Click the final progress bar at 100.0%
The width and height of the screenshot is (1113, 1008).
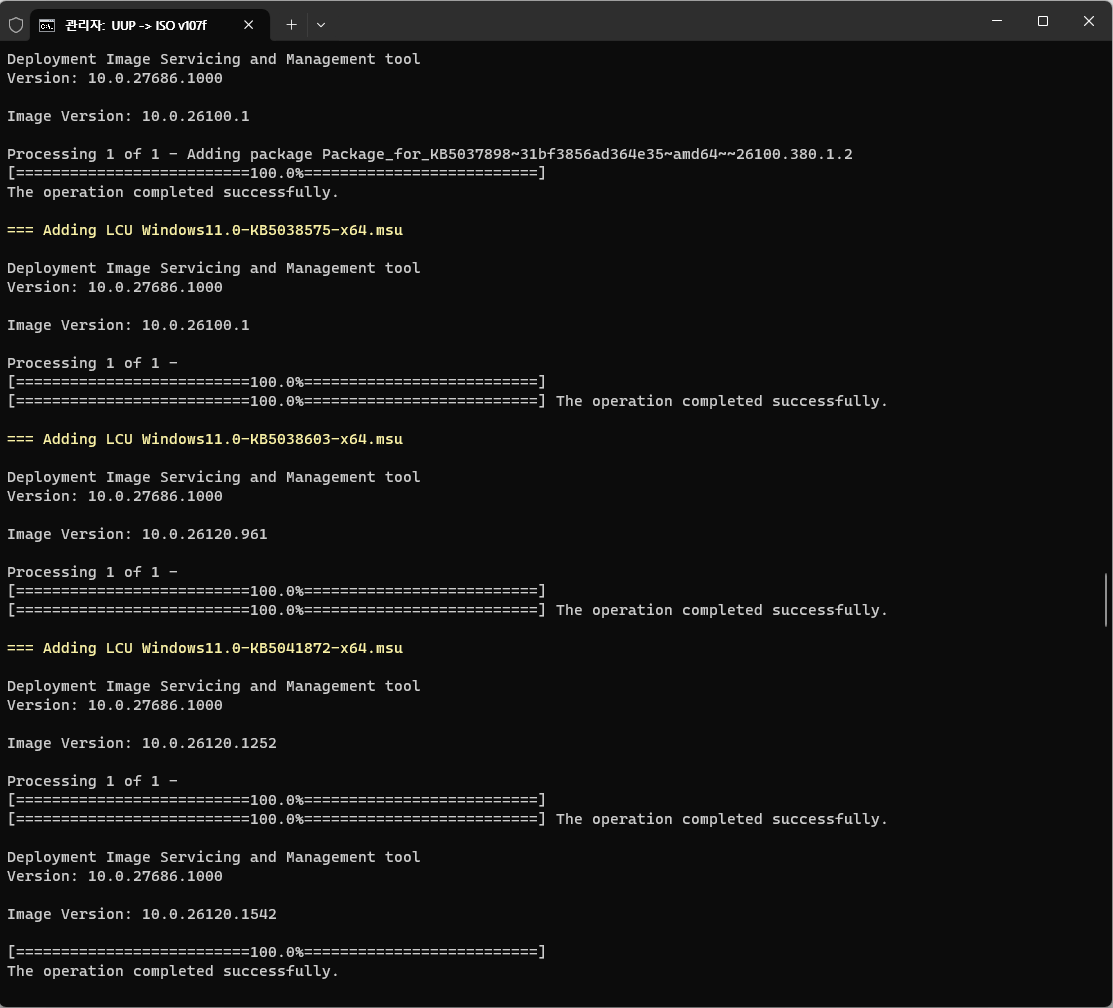pos(276,952)
